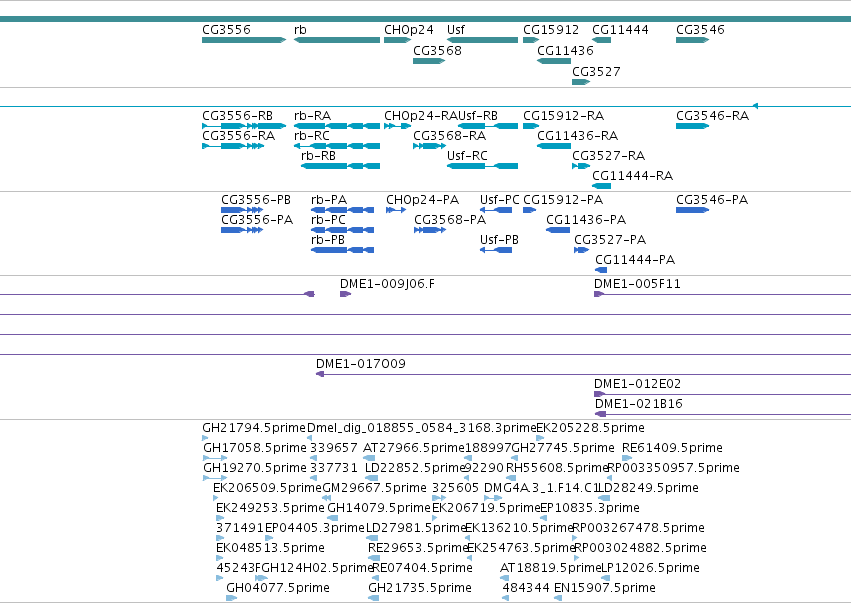Click protein Usf-PC
This screenshot has height=603, width=851.
496,210
